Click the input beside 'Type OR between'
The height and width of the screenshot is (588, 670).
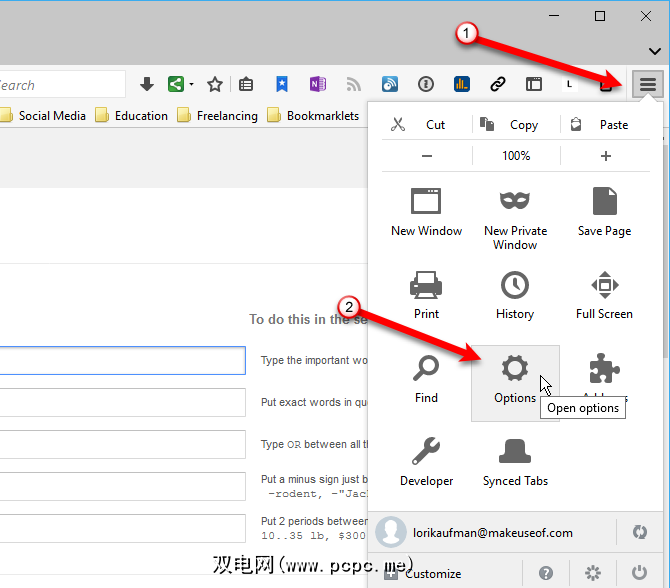pyautogui.click(x=123, y=444)
